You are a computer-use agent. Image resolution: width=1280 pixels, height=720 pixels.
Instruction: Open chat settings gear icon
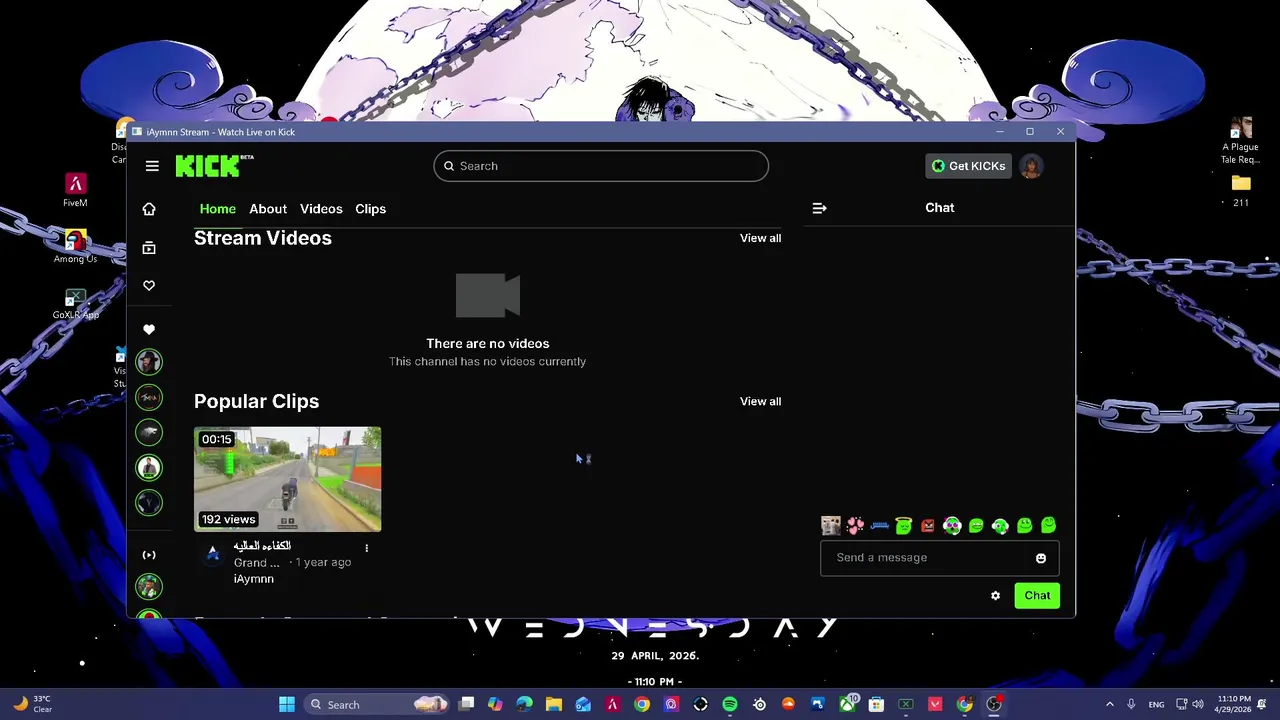tap(995, 596)
